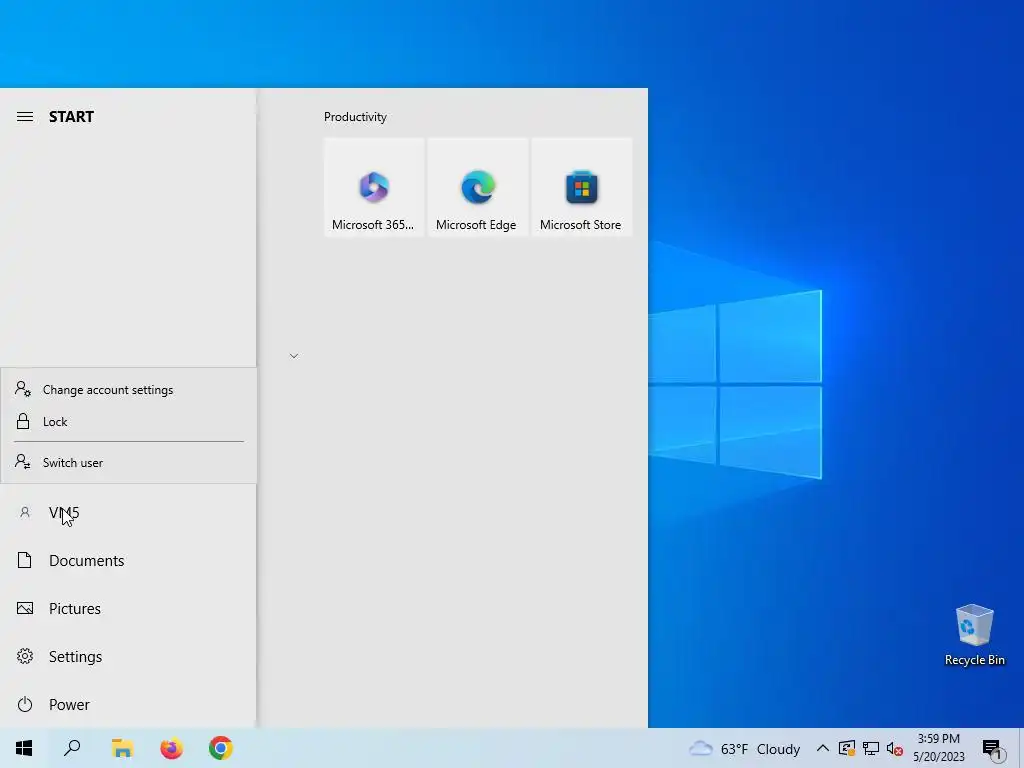Image resolution: width=1024 pixels, height=768 pixels.
Task: Open Settings from the Start menu
Action: 128,656
